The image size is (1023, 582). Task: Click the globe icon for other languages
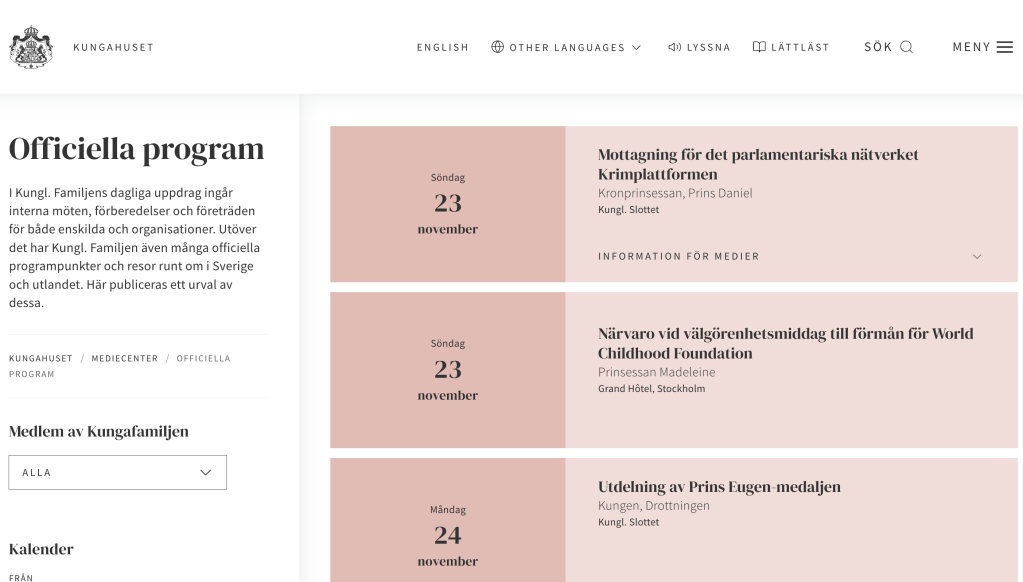pyautogui.click(x=497, y=47)
